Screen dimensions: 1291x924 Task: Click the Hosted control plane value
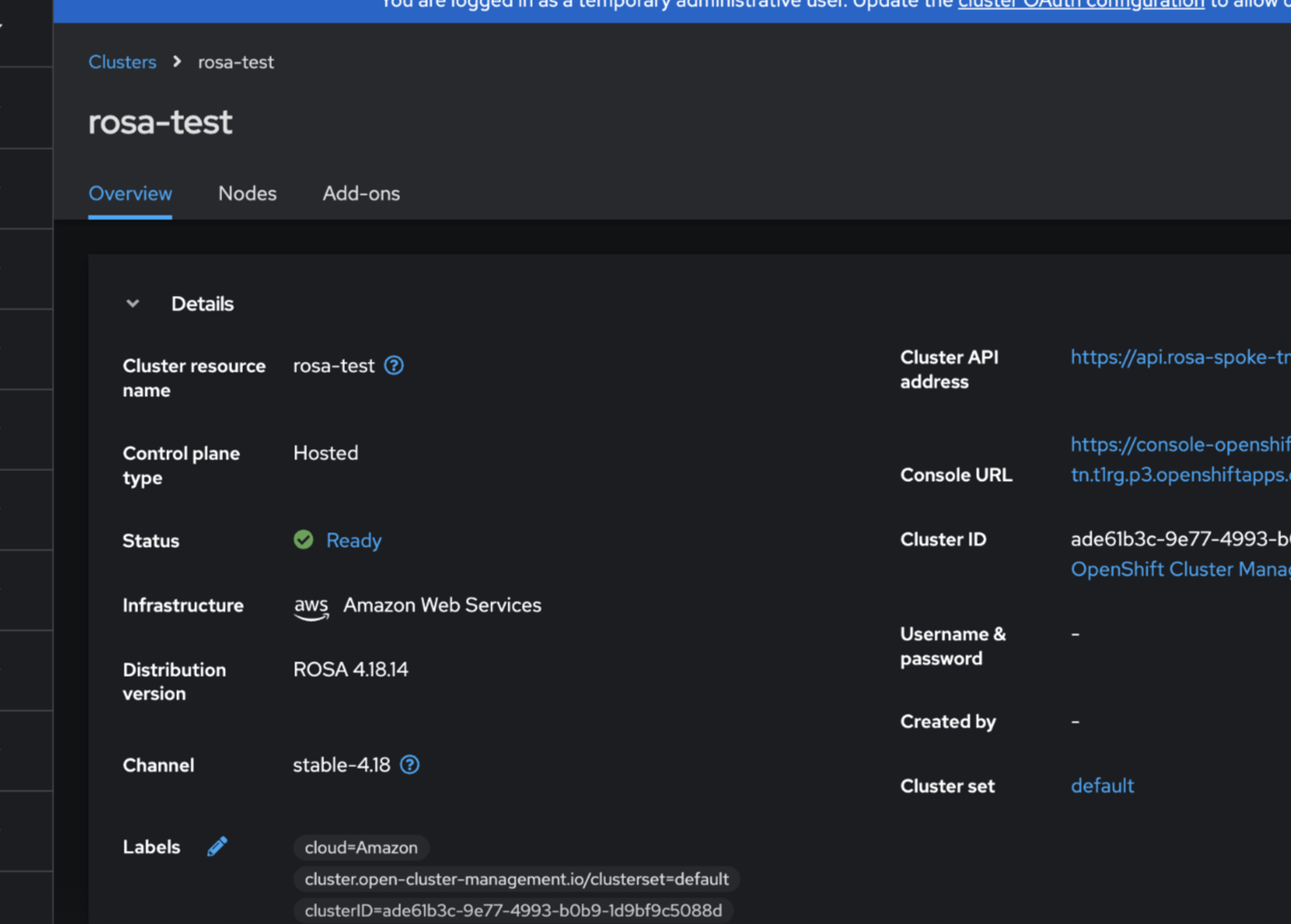click(x=326, y=453)
